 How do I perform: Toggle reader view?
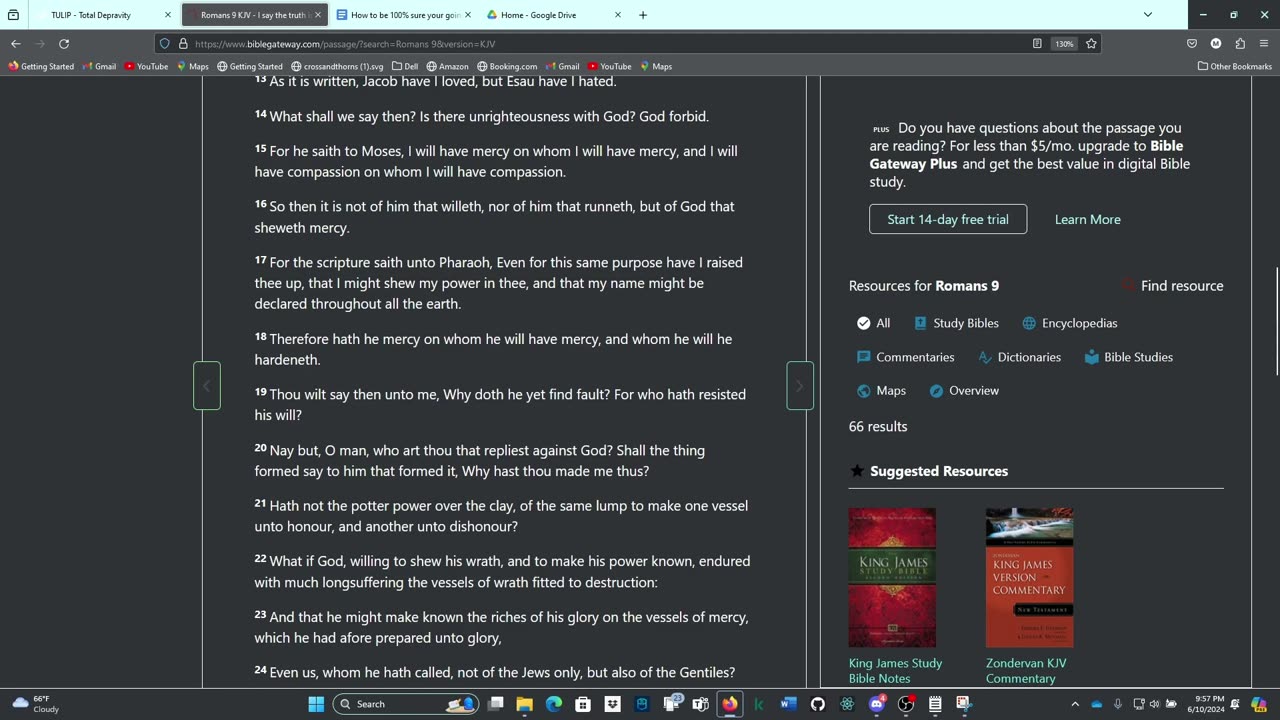[x=1037, y=44]
